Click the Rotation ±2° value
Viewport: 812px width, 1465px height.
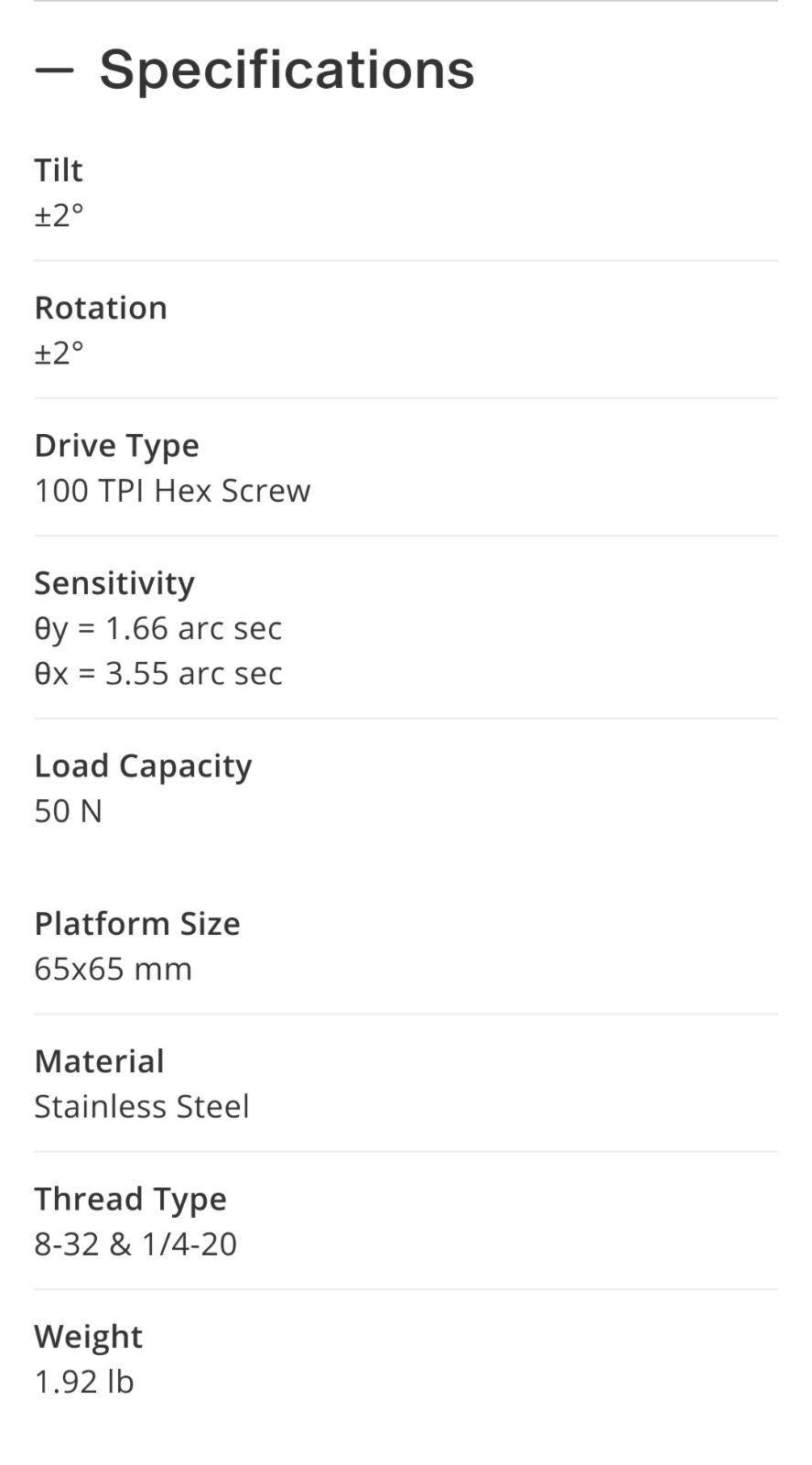click(59, 353)
